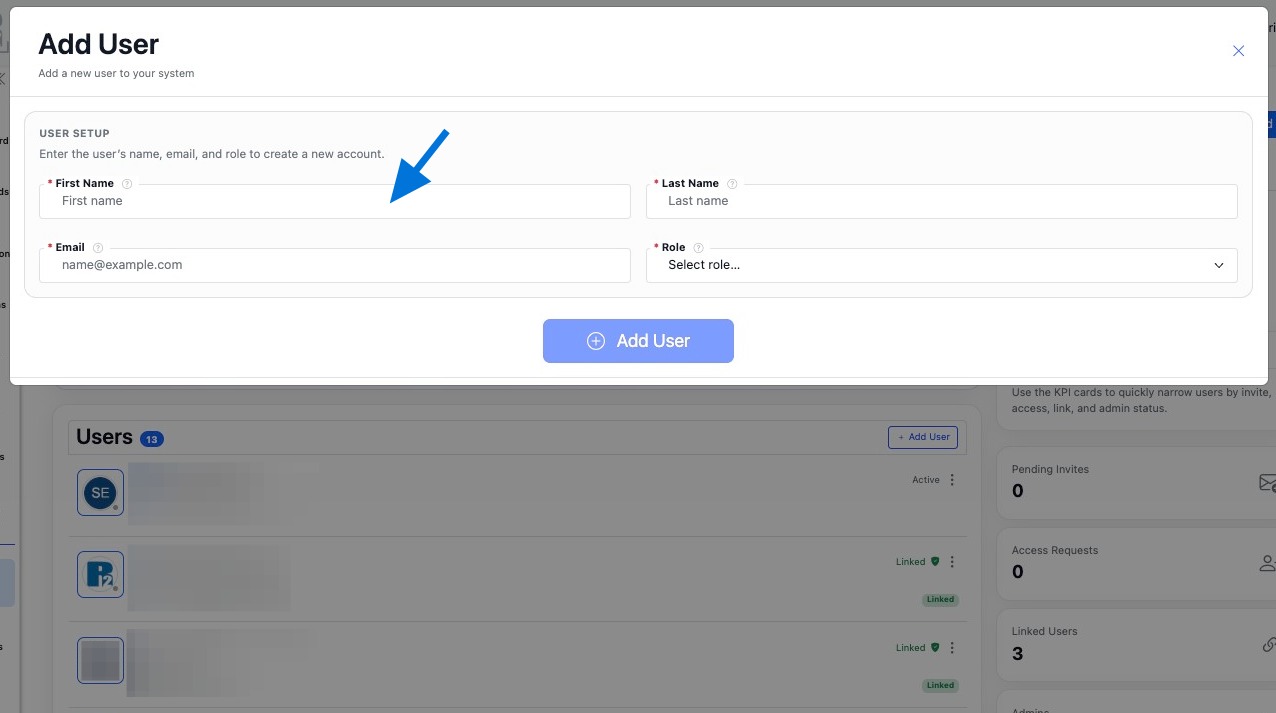The width and height of the screenshot is (1276, 713).
Task: Open the Select role dropdown
Action: [942, 265]
